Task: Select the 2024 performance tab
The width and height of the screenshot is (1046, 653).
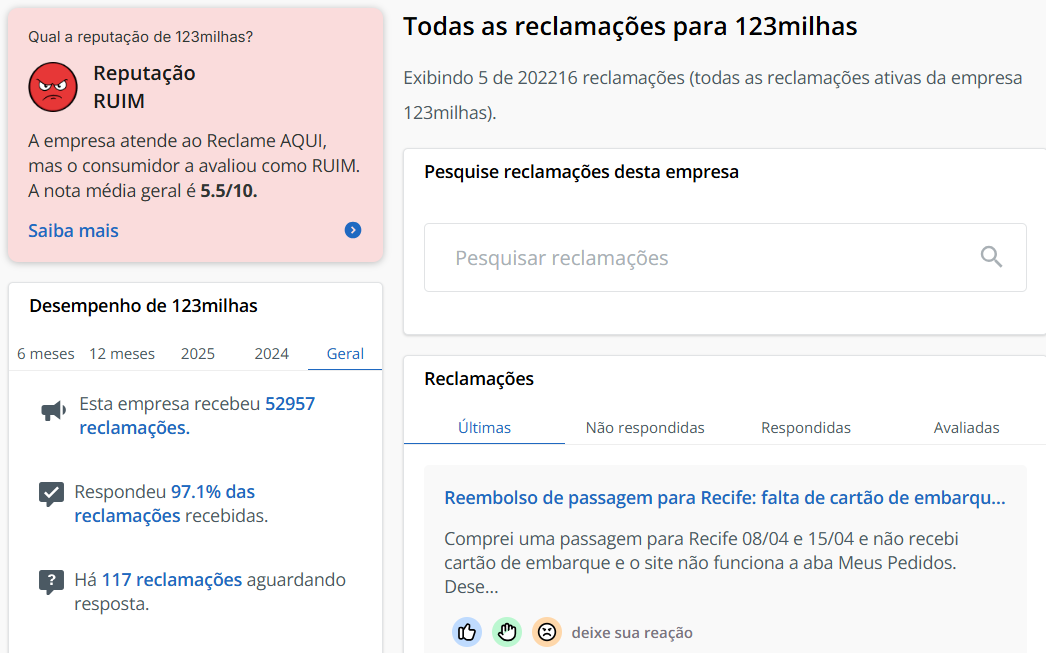Action: [271, 353]
